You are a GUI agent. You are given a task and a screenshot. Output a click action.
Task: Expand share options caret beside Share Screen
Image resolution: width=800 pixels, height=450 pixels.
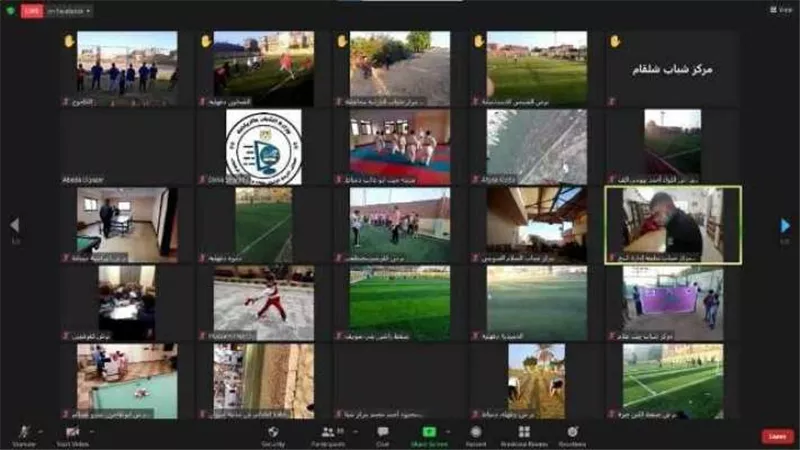click(x=448, y=432)
